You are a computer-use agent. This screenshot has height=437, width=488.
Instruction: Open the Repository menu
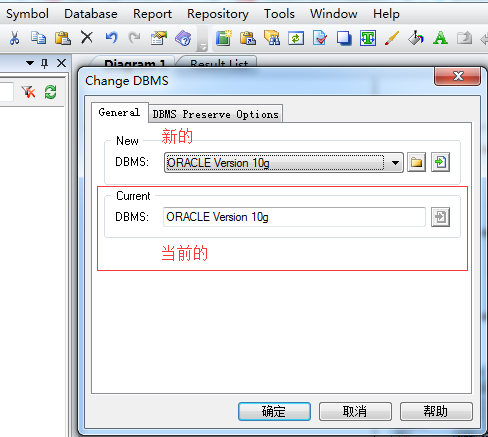tap(218, 14)
